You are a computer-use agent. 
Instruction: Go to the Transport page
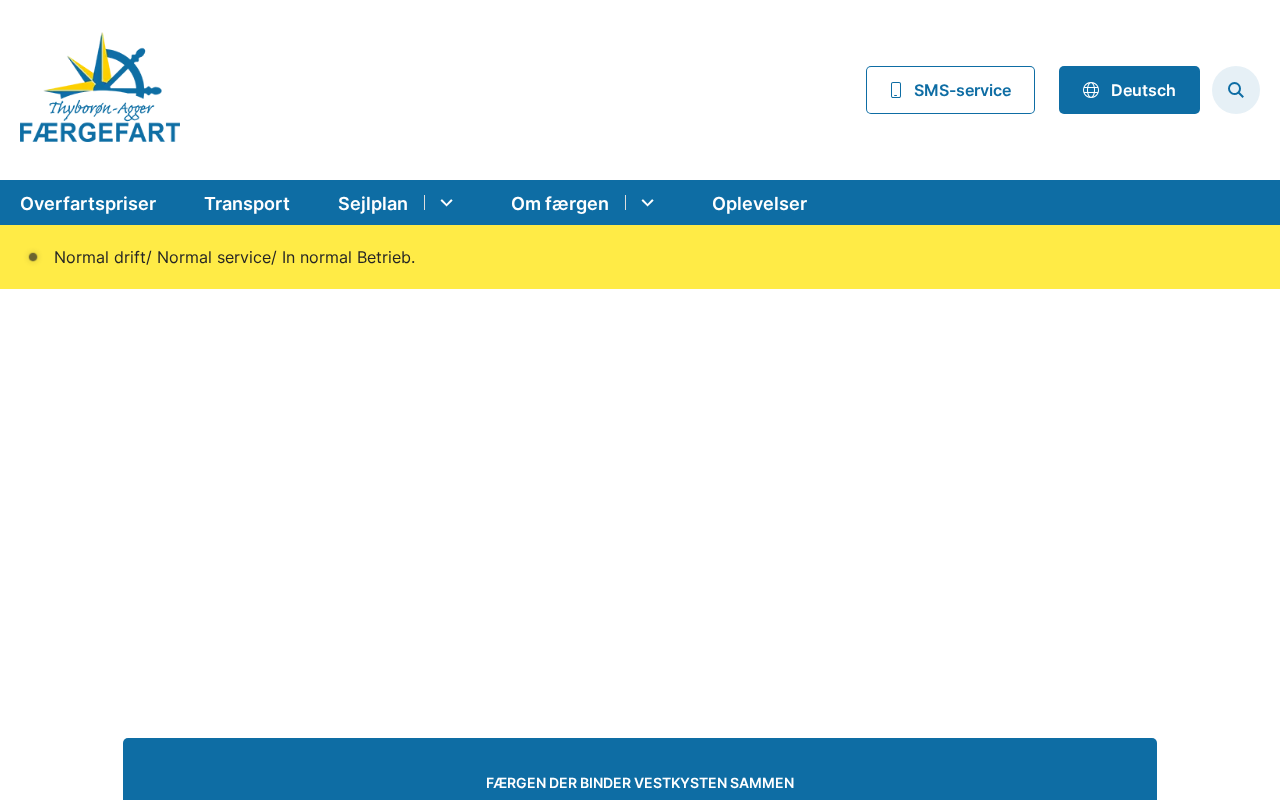tap(247, 203)
